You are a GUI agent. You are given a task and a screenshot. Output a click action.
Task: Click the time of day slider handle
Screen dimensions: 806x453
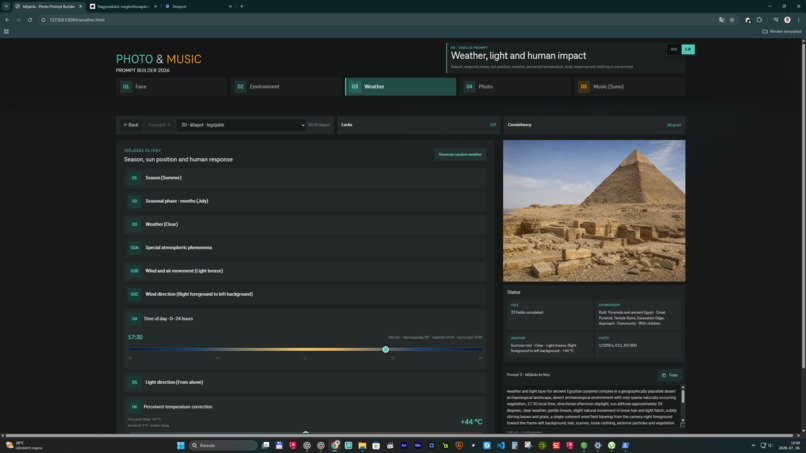(386, 350)
